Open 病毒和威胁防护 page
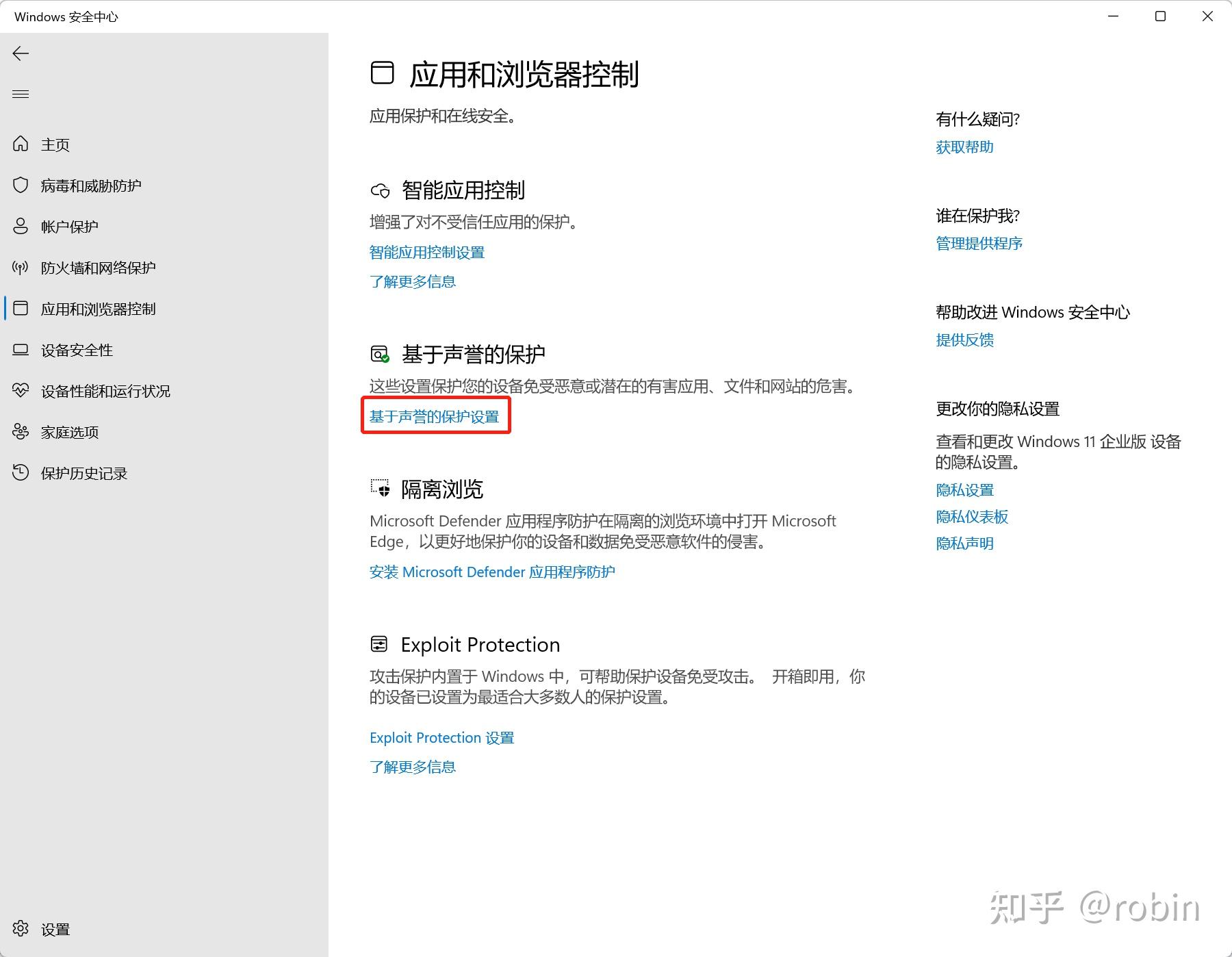 (x=91, y=186)
